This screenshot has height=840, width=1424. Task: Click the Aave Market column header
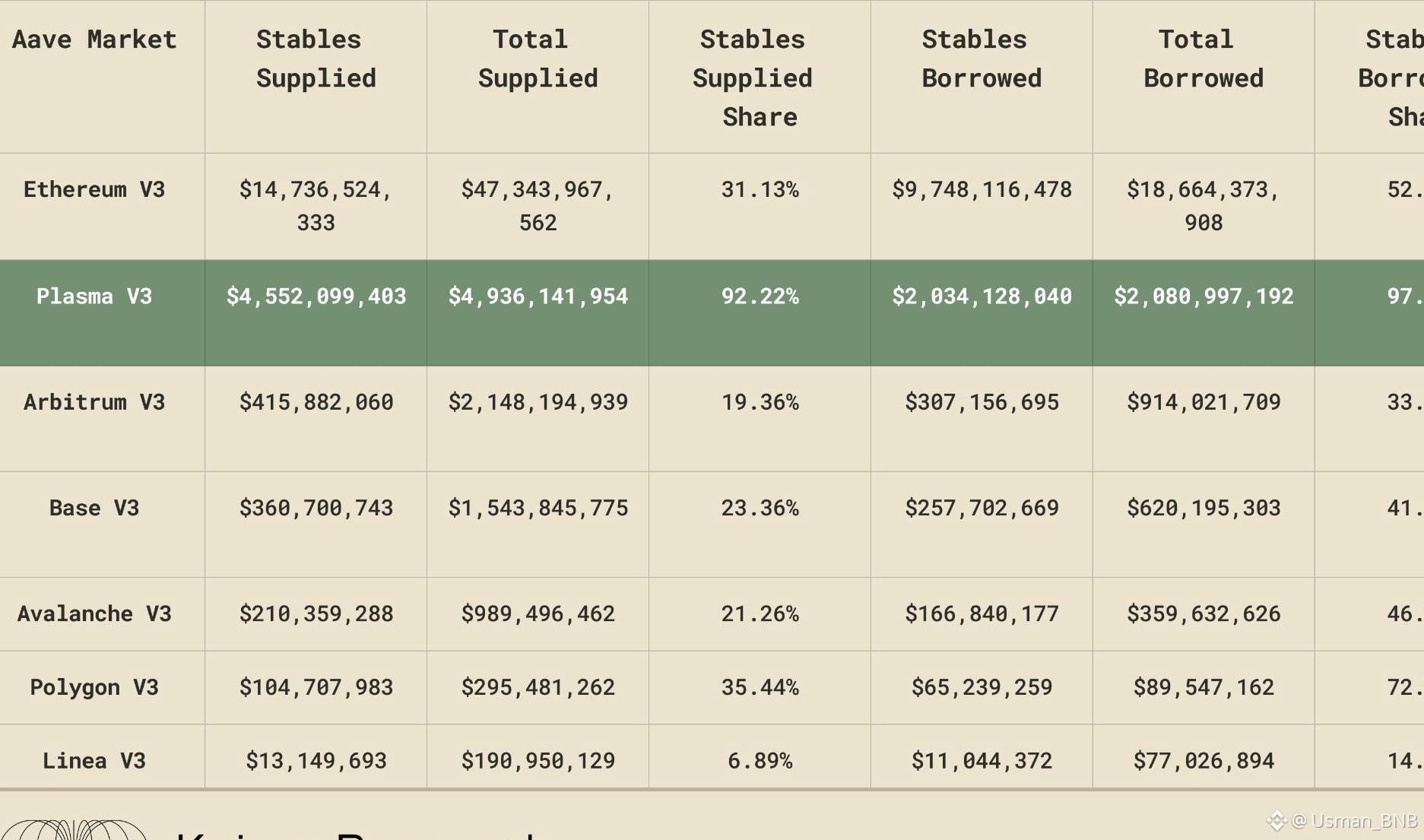tap(94, 40)
